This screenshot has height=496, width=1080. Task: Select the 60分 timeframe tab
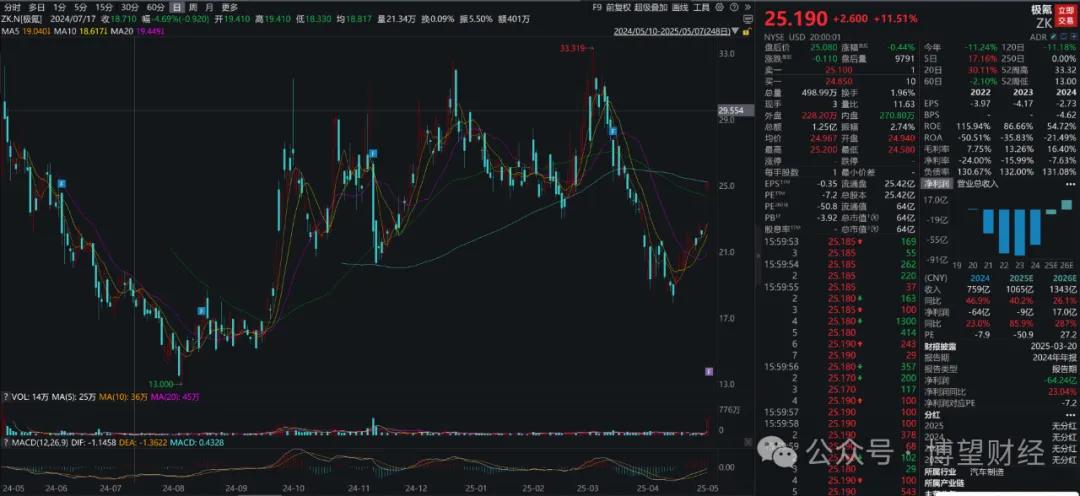click(154, 7)
